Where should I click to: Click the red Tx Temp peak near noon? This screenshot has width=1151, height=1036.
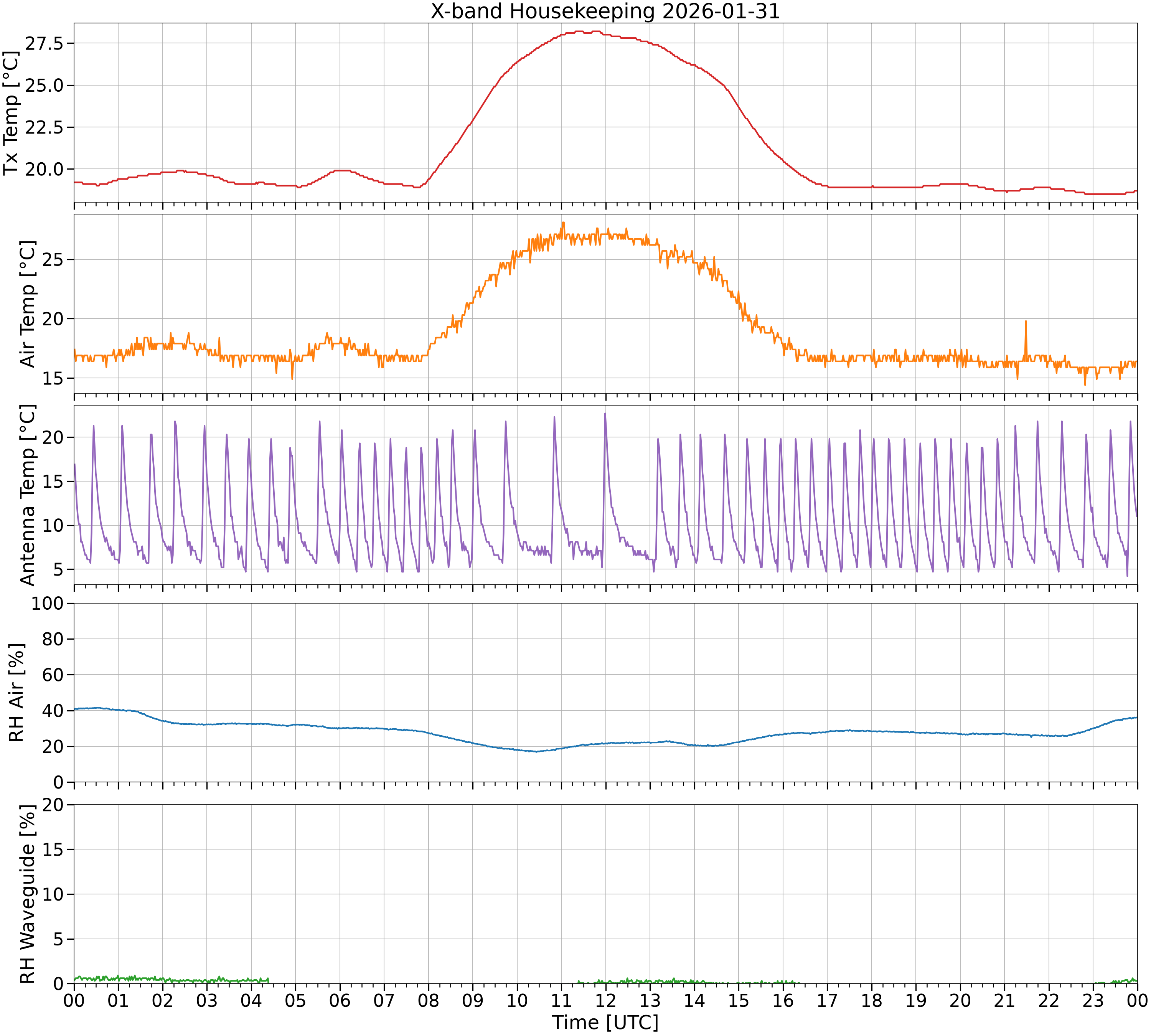click(595, 31)
